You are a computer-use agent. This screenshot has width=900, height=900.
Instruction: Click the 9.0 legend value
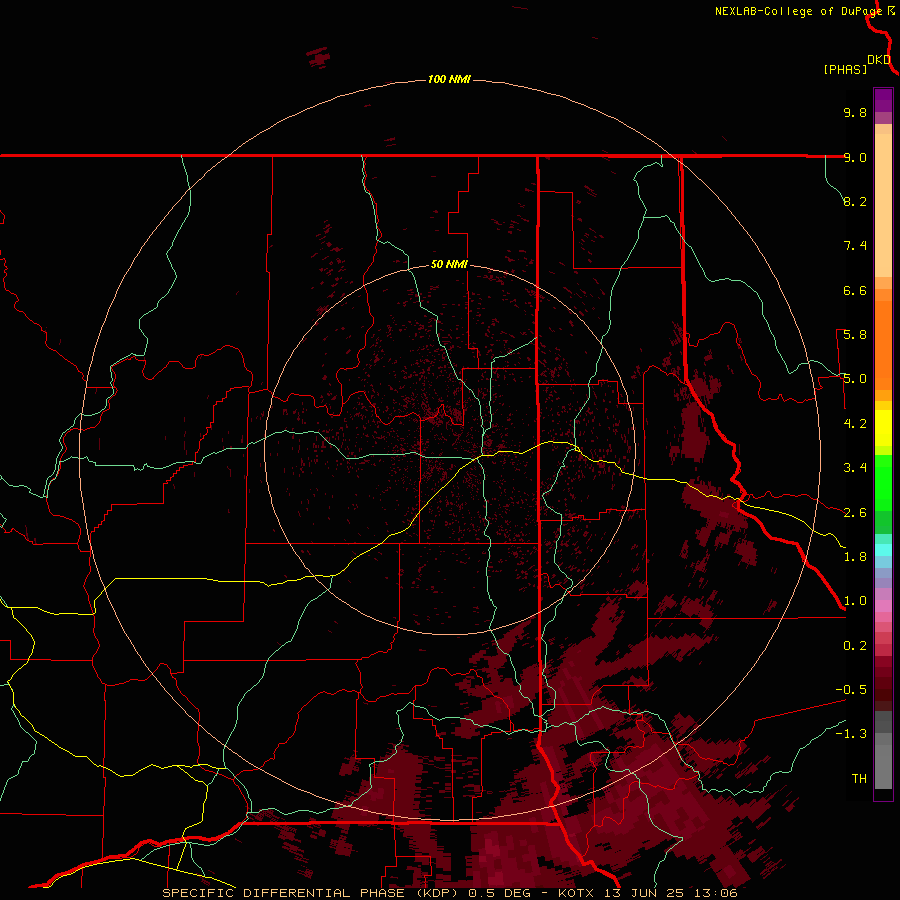[x=855, y=157]
